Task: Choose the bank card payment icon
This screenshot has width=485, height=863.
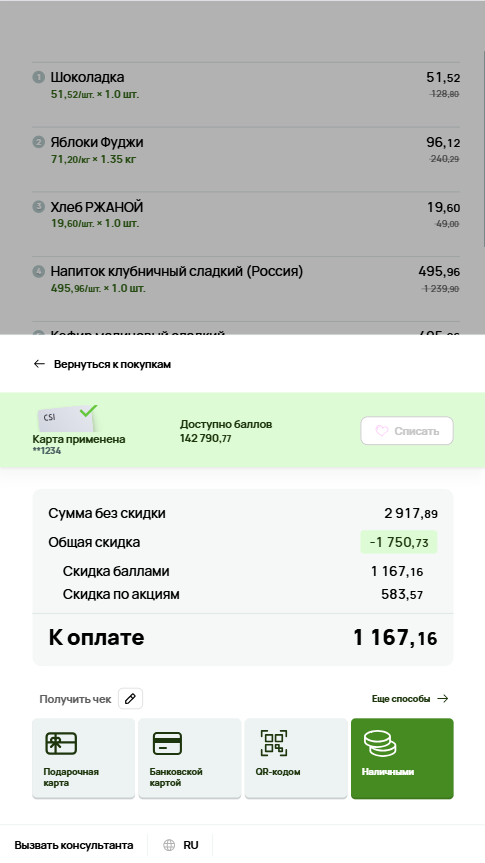Action: (x=167, y=744)
